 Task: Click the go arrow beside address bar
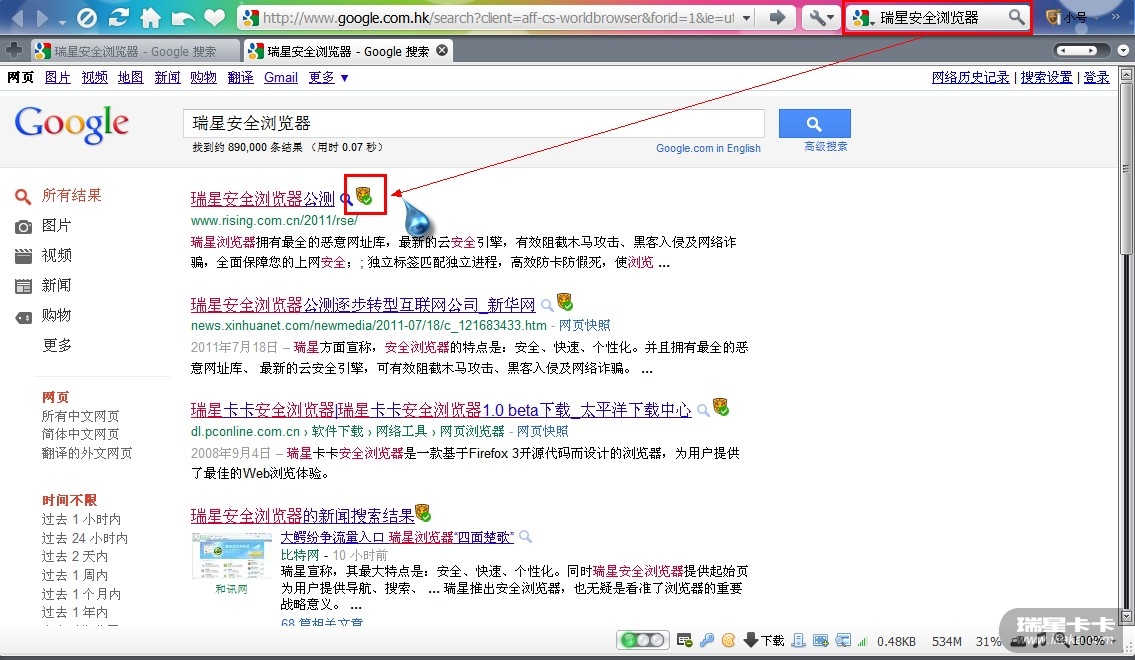[x=777, y=17]
